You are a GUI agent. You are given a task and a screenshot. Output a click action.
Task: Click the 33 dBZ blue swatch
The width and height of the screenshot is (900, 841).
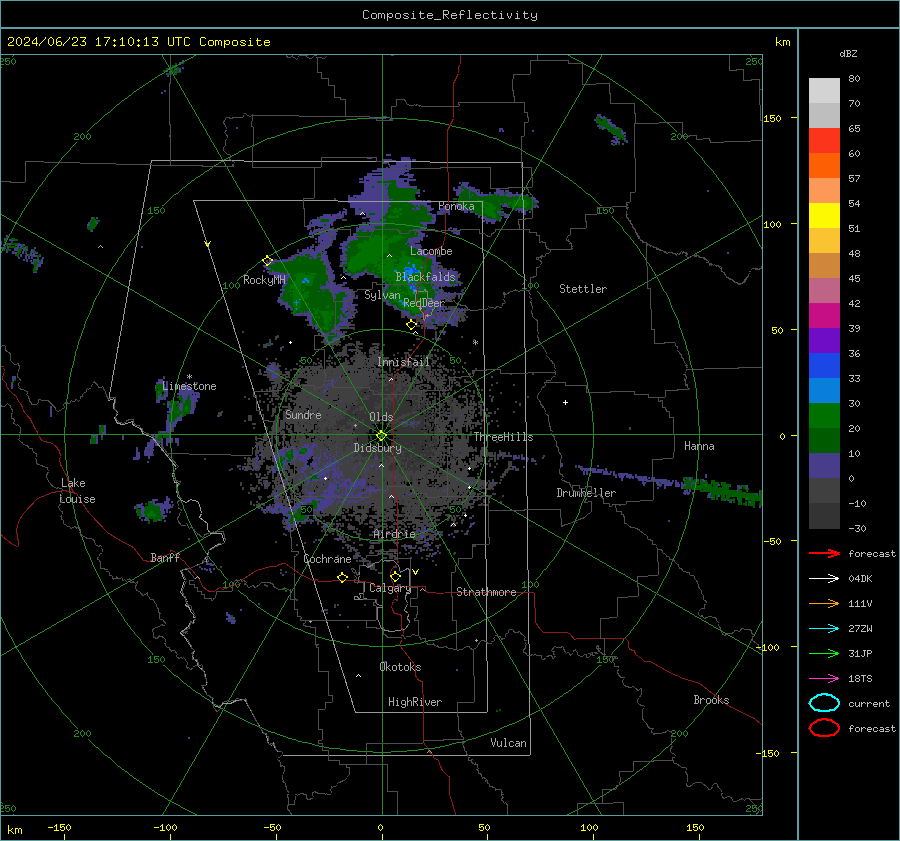pyautogui.click(x=824, y=390)
